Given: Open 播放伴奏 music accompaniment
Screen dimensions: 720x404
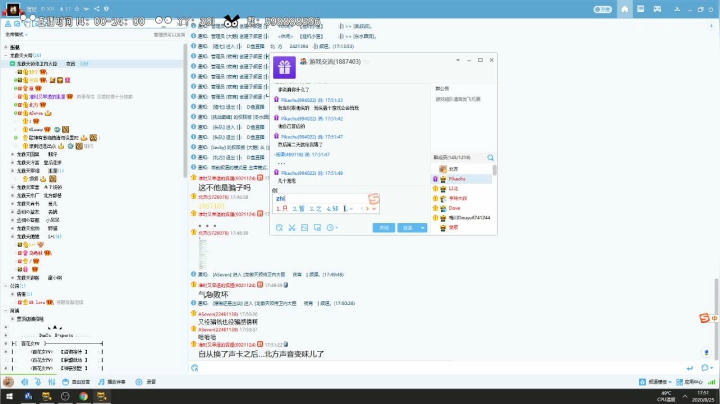Looking at the screenshot, I should (112, 382).
